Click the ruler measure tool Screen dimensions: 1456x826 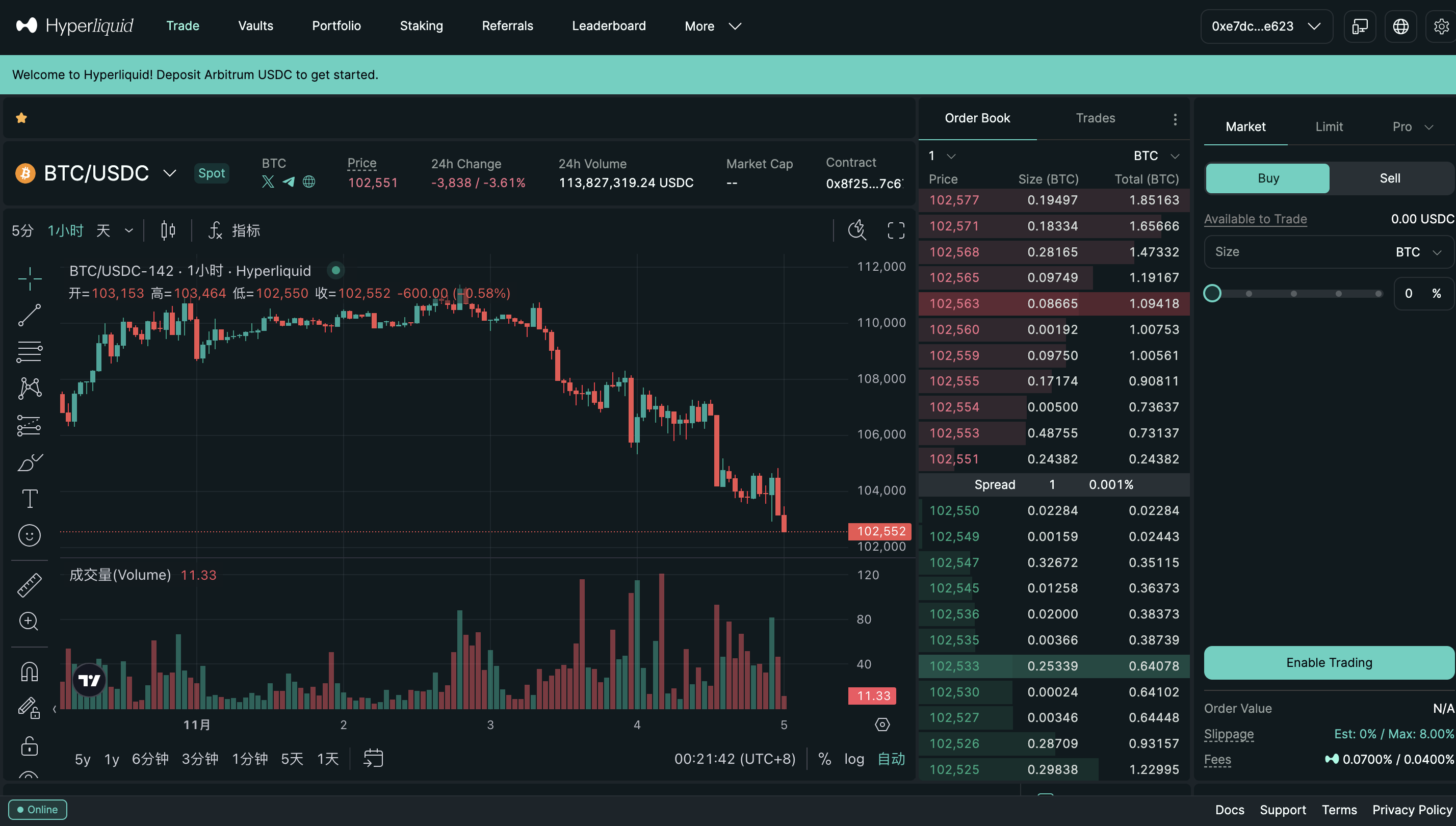coord(30,585)
